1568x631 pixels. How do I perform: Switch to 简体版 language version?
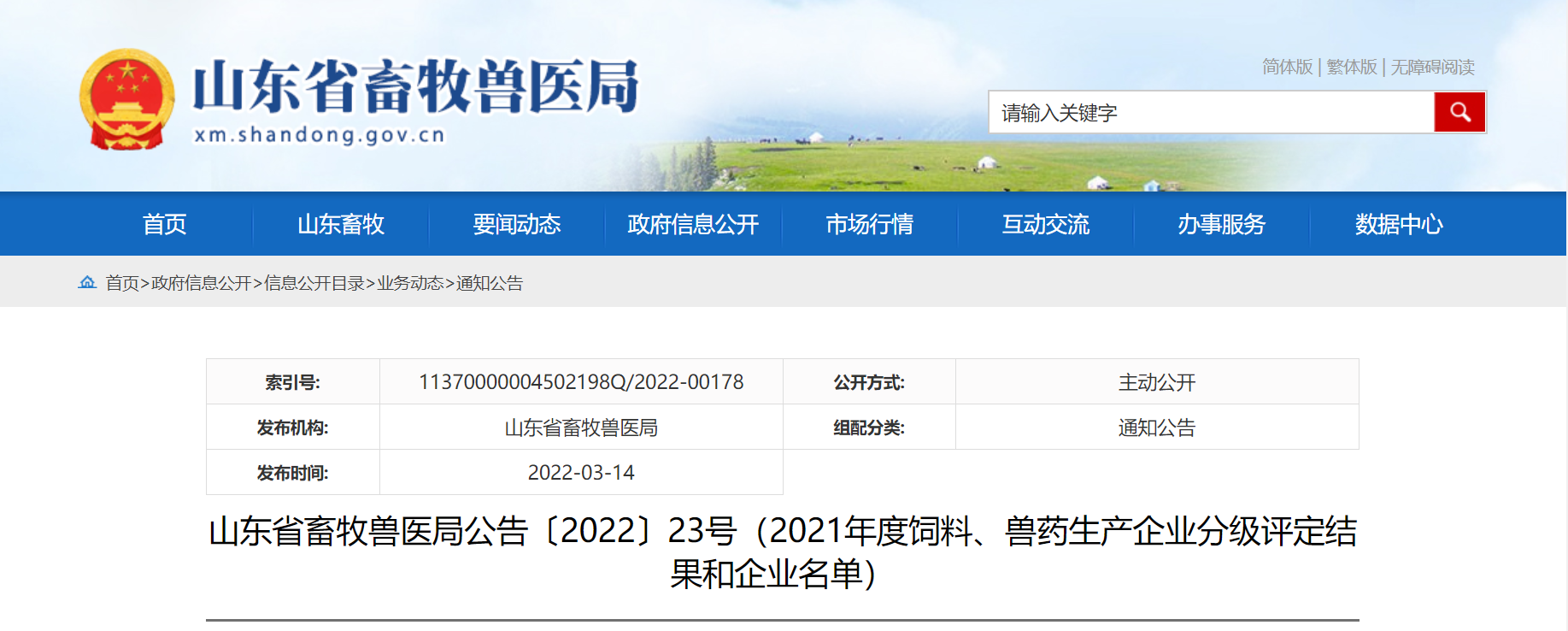[1287, 67]
